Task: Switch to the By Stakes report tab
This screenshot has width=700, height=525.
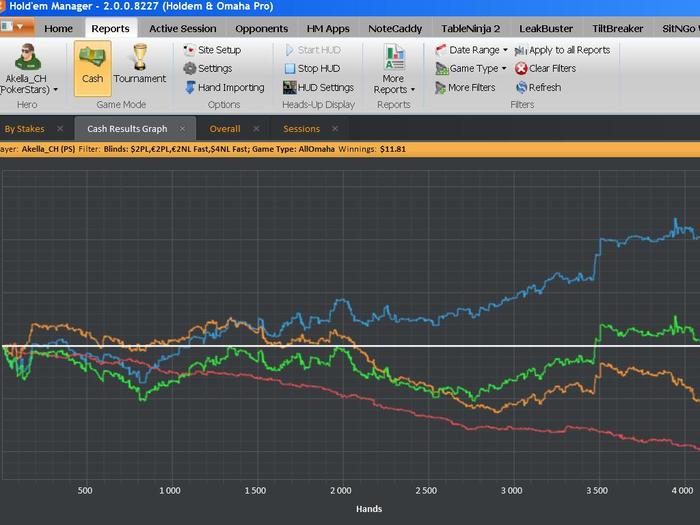Action: (25, 129)
